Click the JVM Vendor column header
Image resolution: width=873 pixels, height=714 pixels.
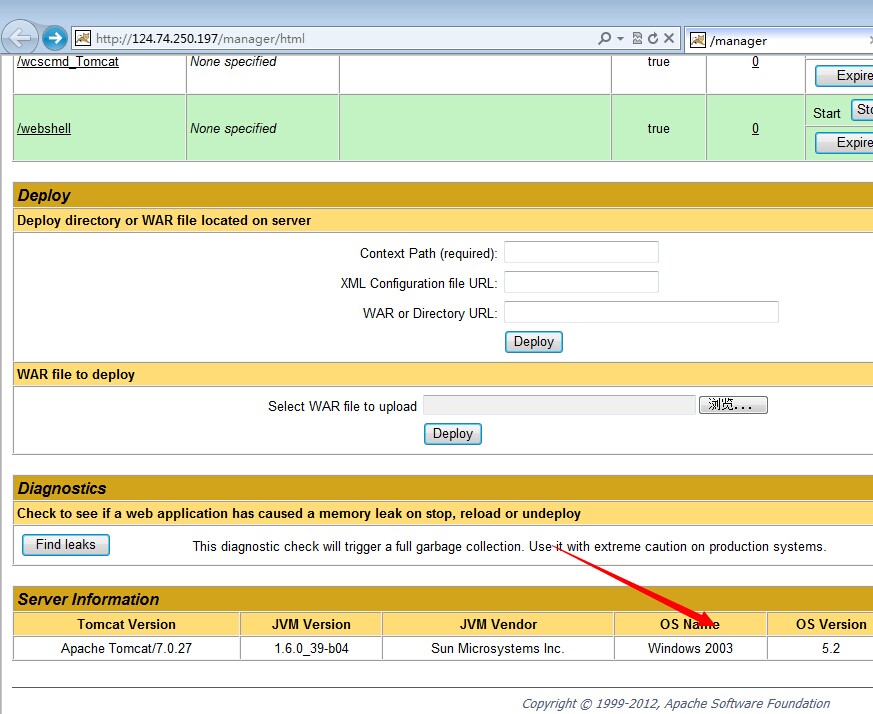pyautogui.click(x=498, y=624)
